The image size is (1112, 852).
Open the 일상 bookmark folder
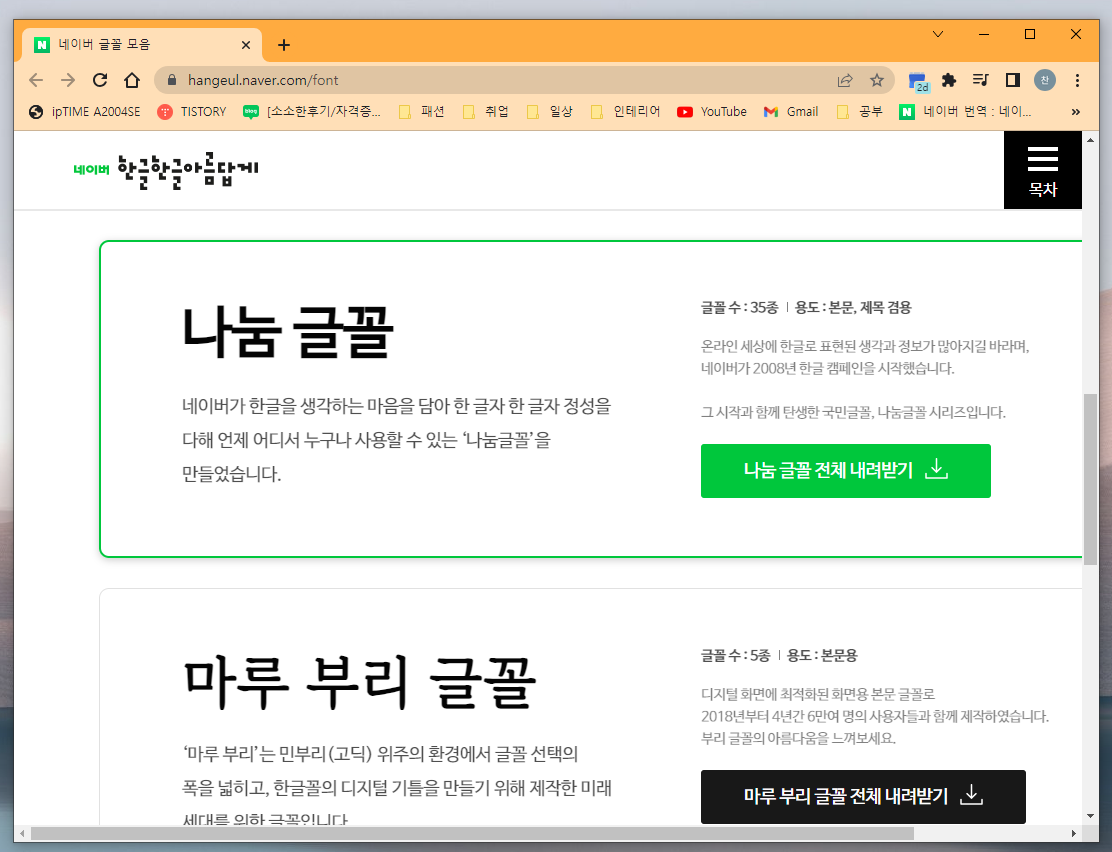[x=550, y=111]
